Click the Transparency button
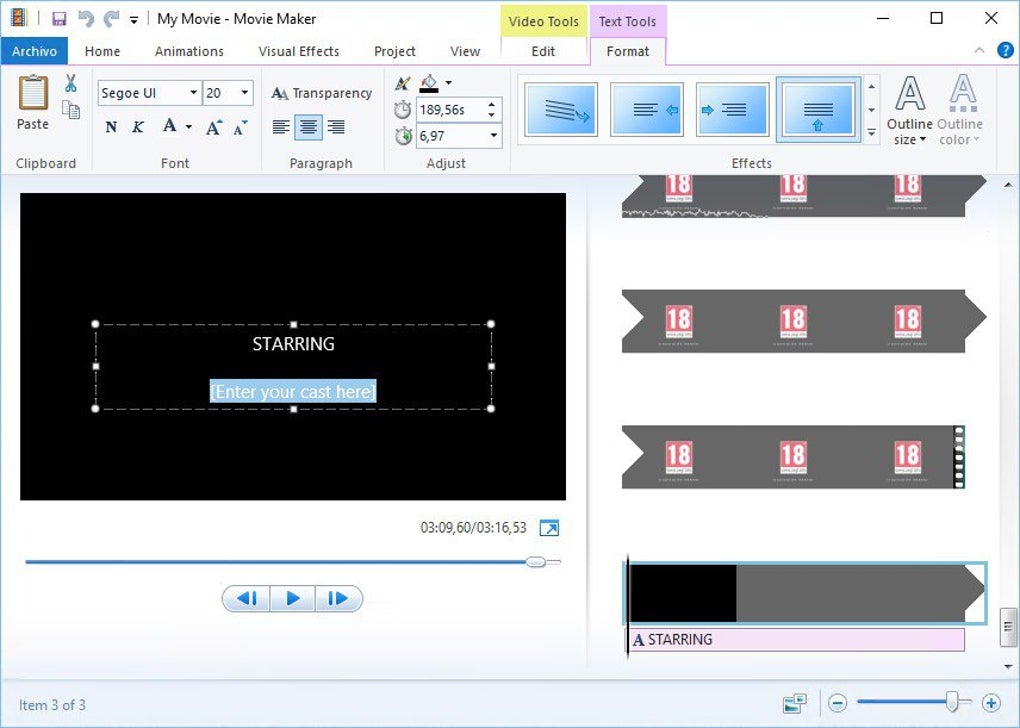 [322, 93]
